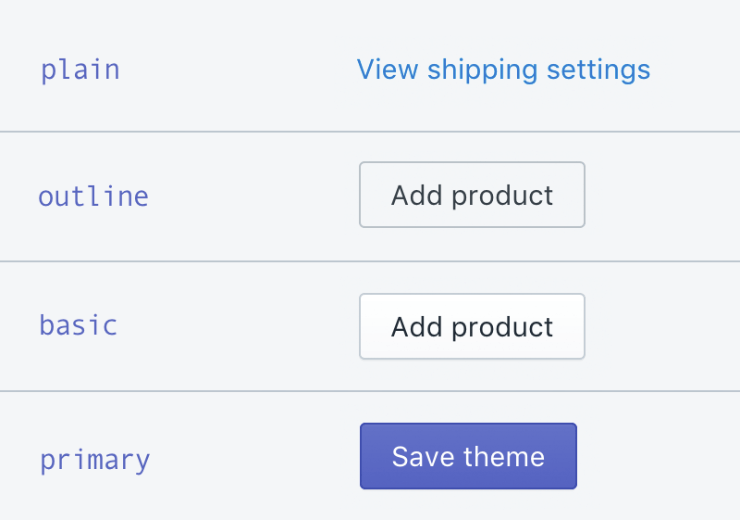The width and height of the screenshot is (740, 520).
Task: Click "product" on the basic row button
Action: (501, 328)
